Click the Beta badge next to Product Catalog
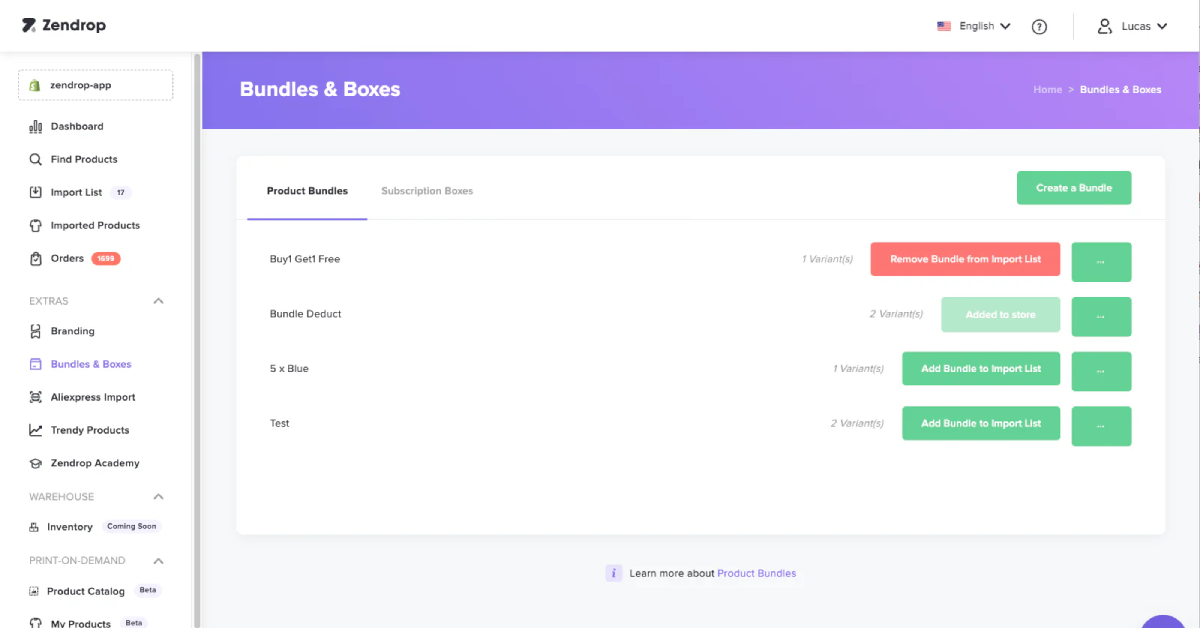Image resolution: width=1200 pixels, height=628 pixels. click(x=148, y=591)
